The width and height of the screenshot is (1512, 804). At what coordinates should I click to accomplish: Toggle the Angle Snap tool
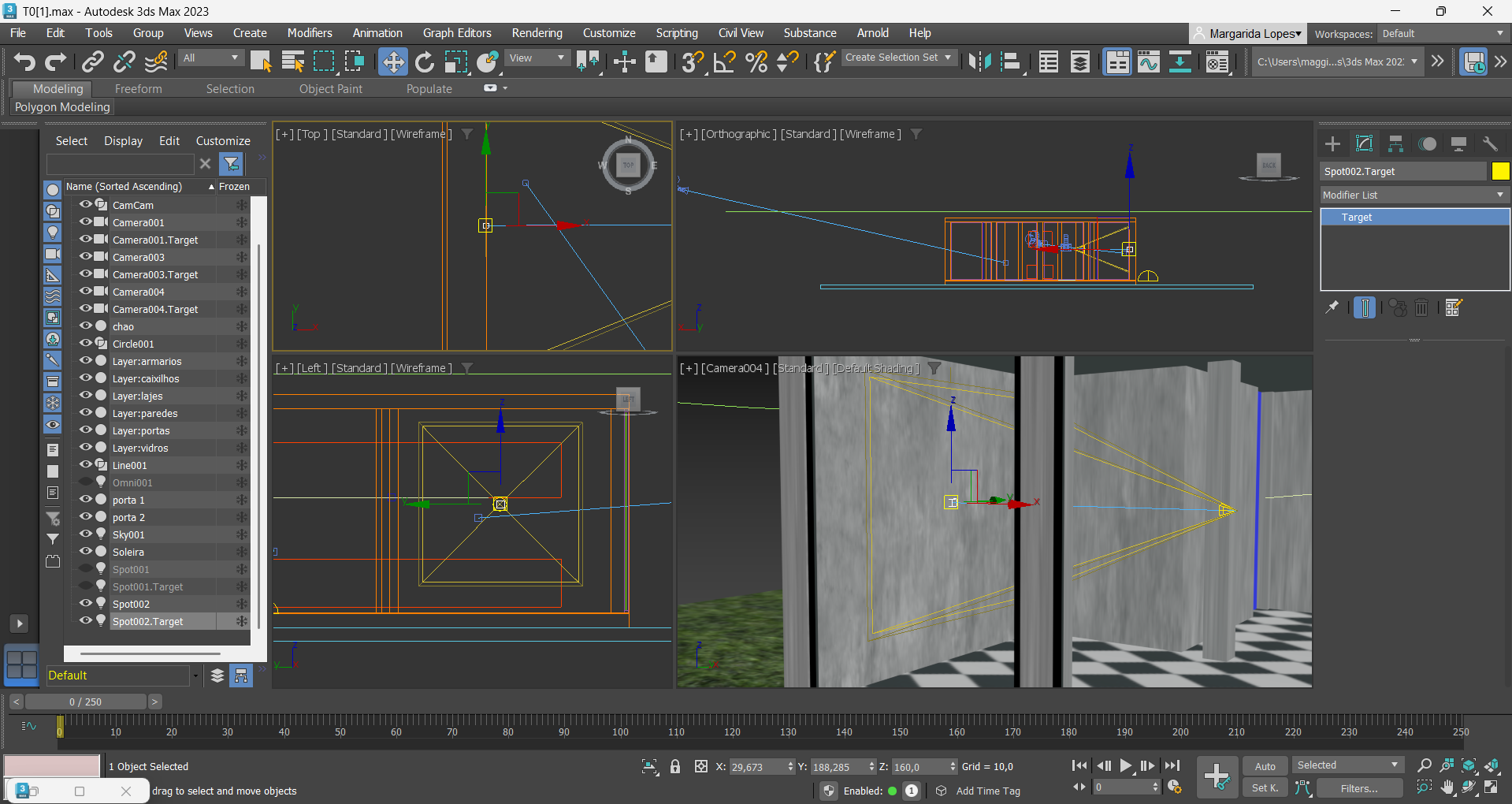[x=724, y=61]
